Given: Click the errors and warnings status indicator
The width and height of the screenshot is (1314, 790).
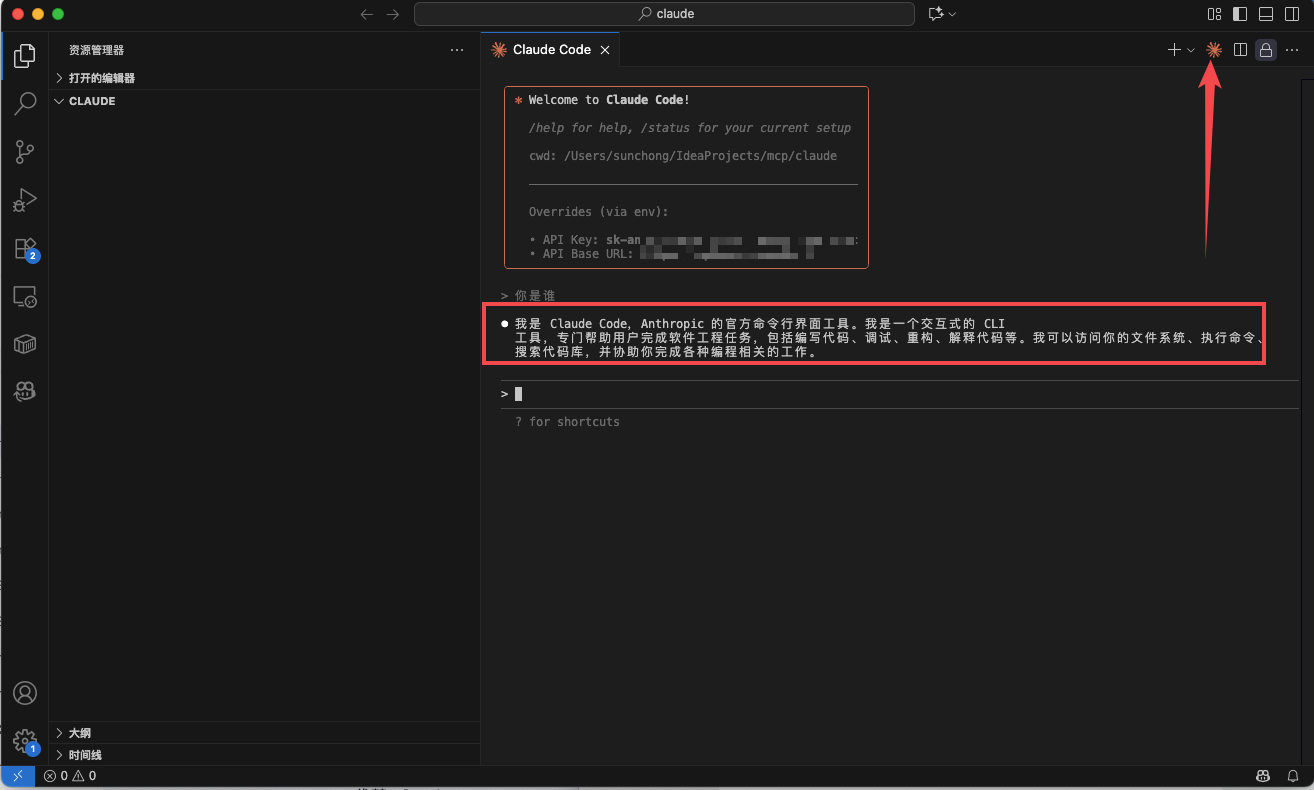Looking at the screenshot, I should click(70, 776).
